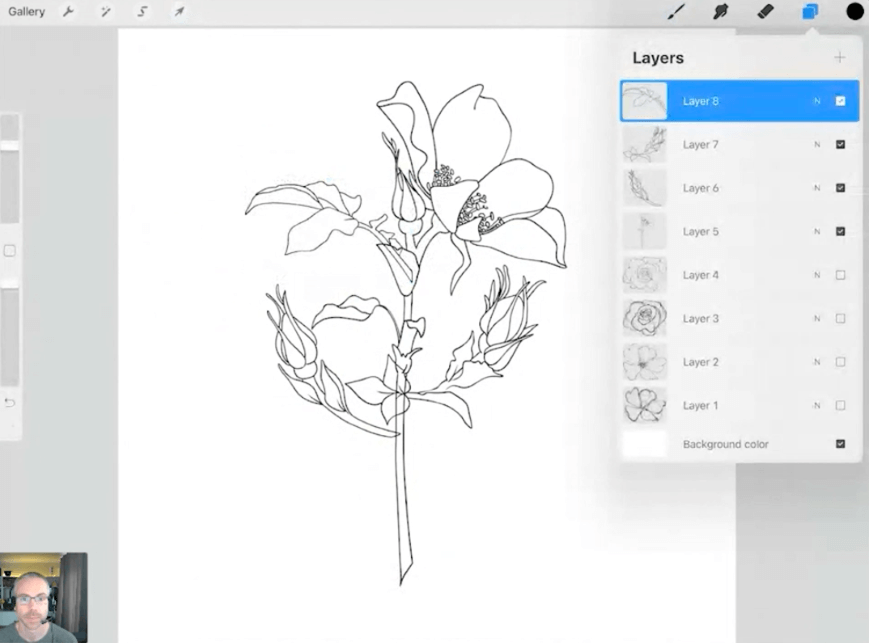Tap the Layer 5 label text
Screen dimensions: 869x643
point(701,231)
